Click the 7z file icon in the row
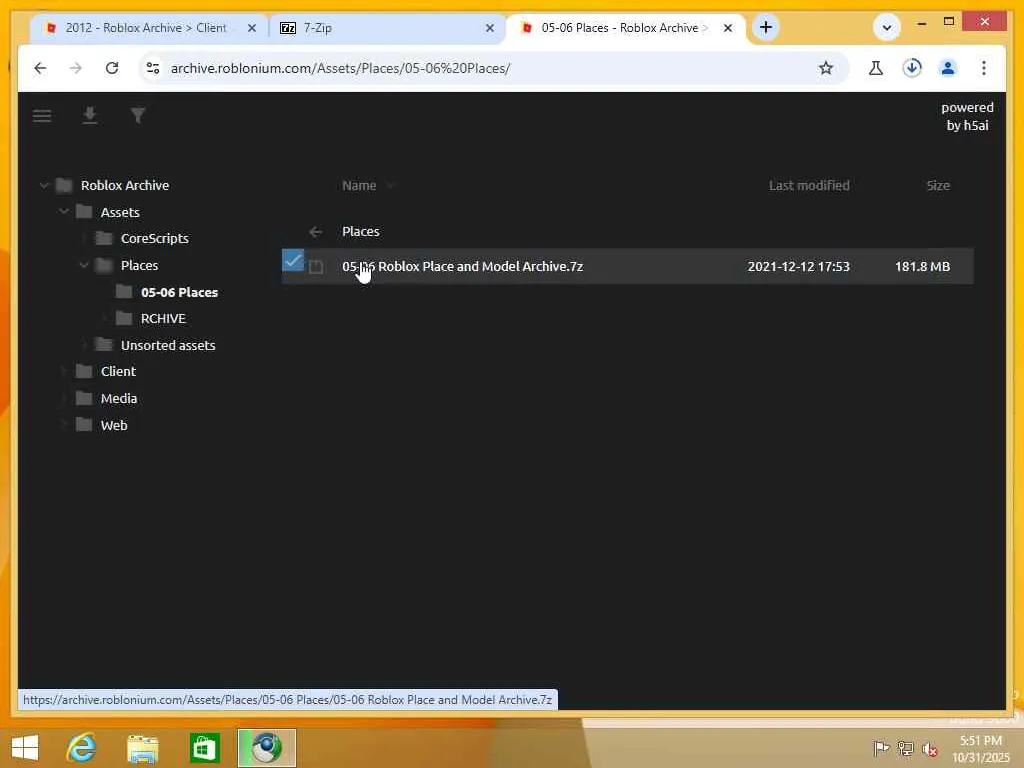 click(x=315, y=266)
